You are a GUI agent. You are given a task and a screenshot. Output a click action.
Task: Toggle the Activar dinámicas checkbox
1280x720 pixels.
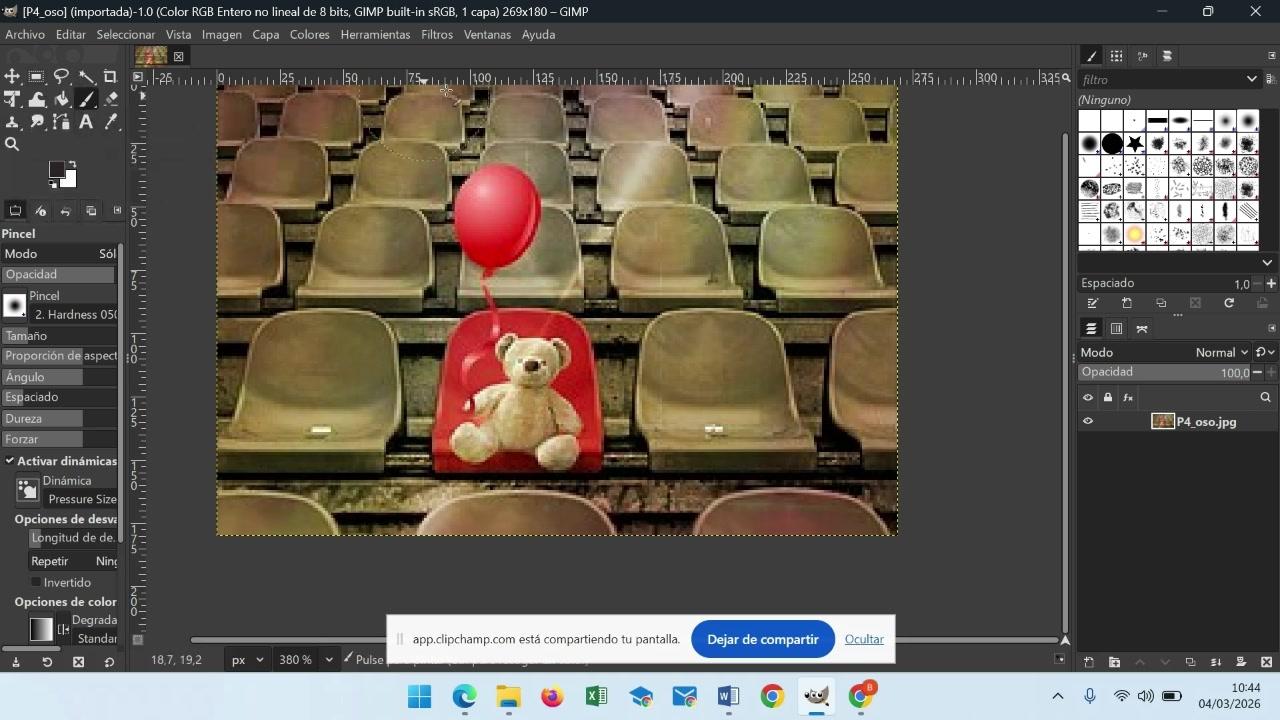[9, 461]
